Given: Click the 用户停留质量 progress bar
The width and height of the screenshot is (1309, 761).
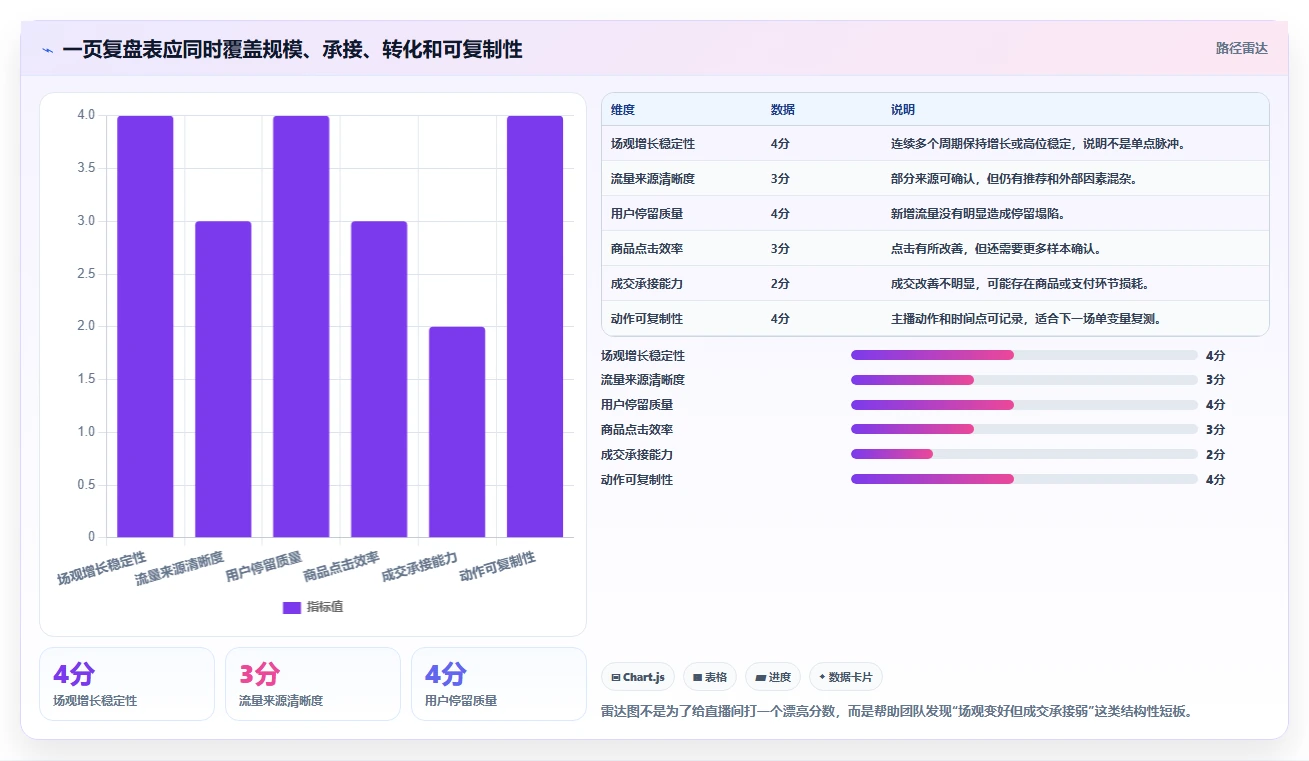Looking at the screenshot, I should [1024, 405].
